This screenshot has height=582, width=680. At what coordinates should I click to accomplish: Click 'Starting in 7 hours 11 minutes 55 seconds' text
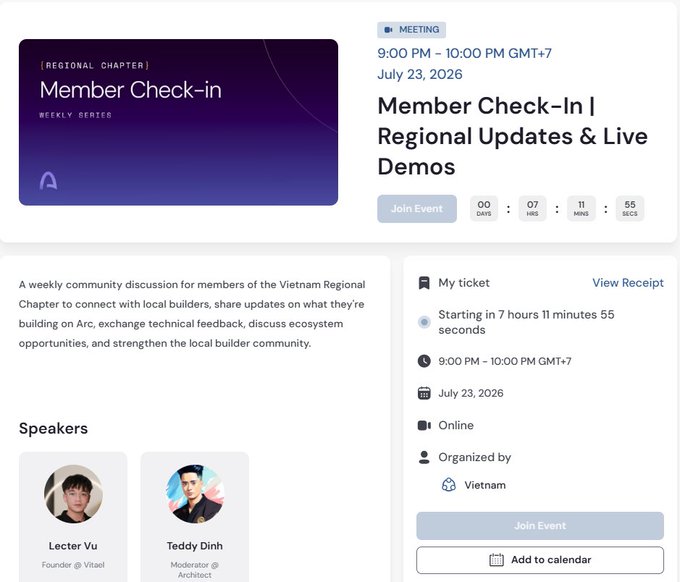[x=526, y=322]
